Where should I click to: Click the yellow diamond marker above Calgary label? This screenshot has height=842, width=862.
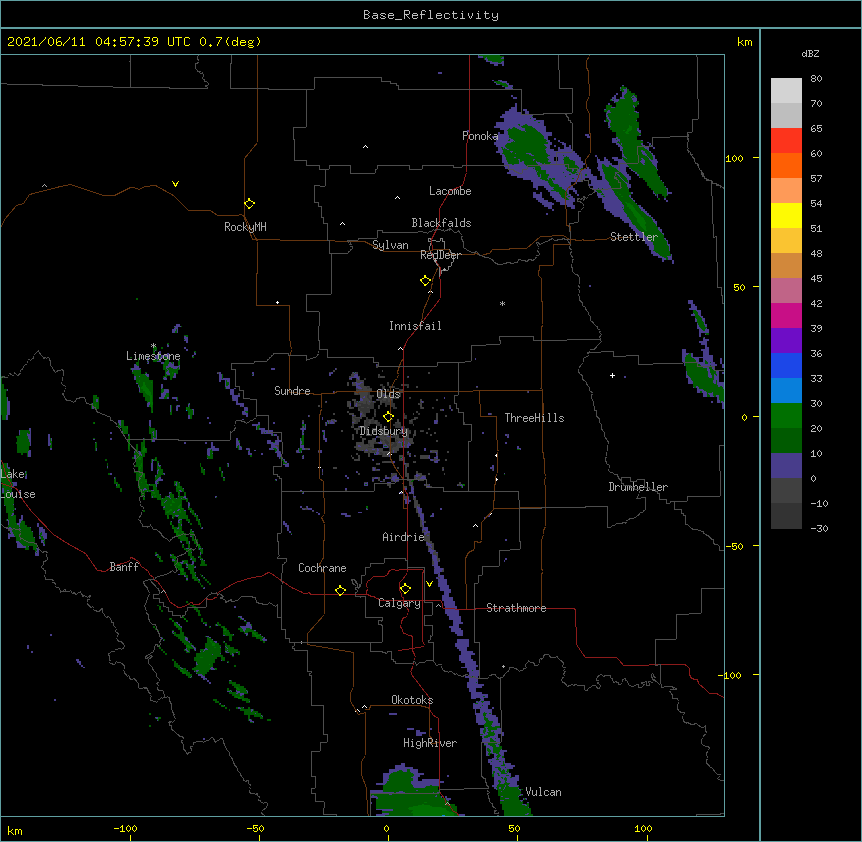pos(405,589)
